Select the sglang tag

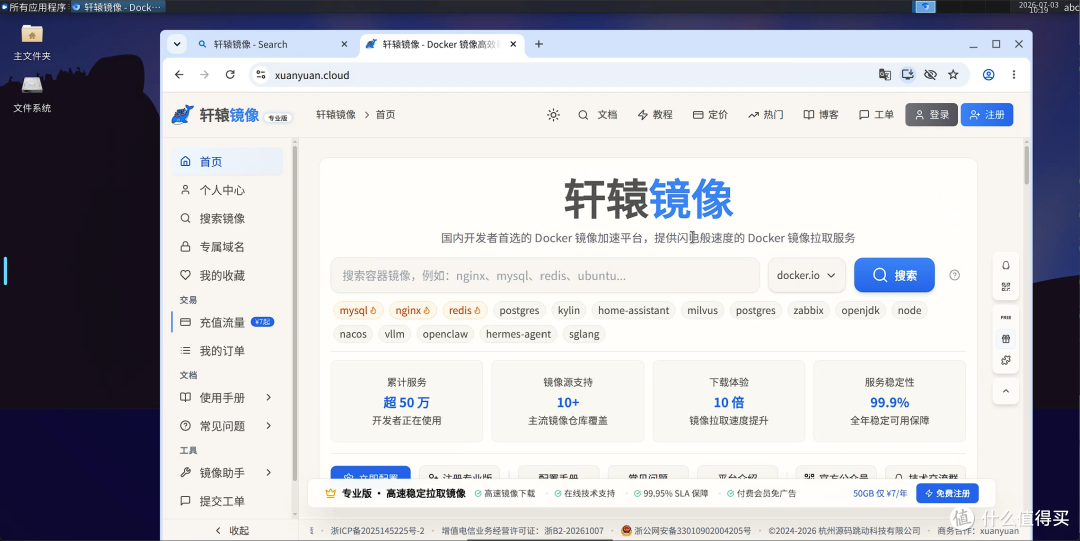(583, 334)
